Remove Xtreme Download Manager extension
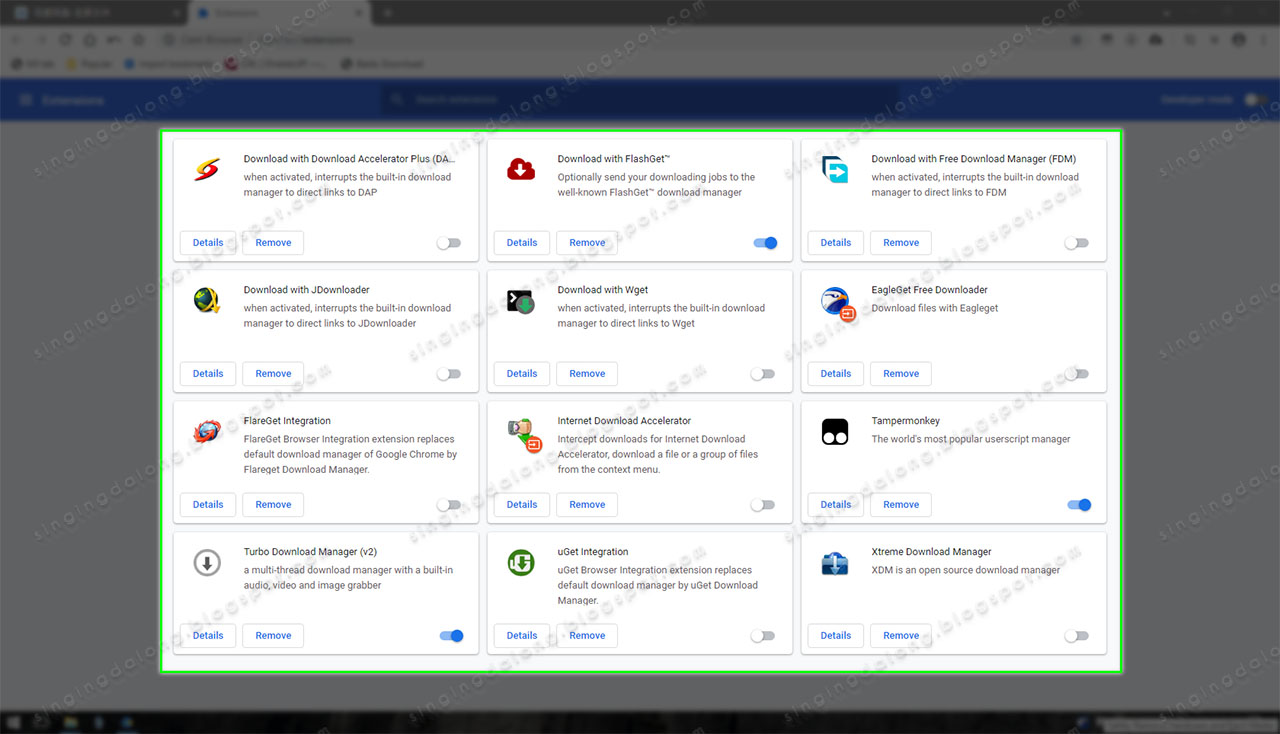This screenshot has width=1280, height=734. click(x=901, y=636)
